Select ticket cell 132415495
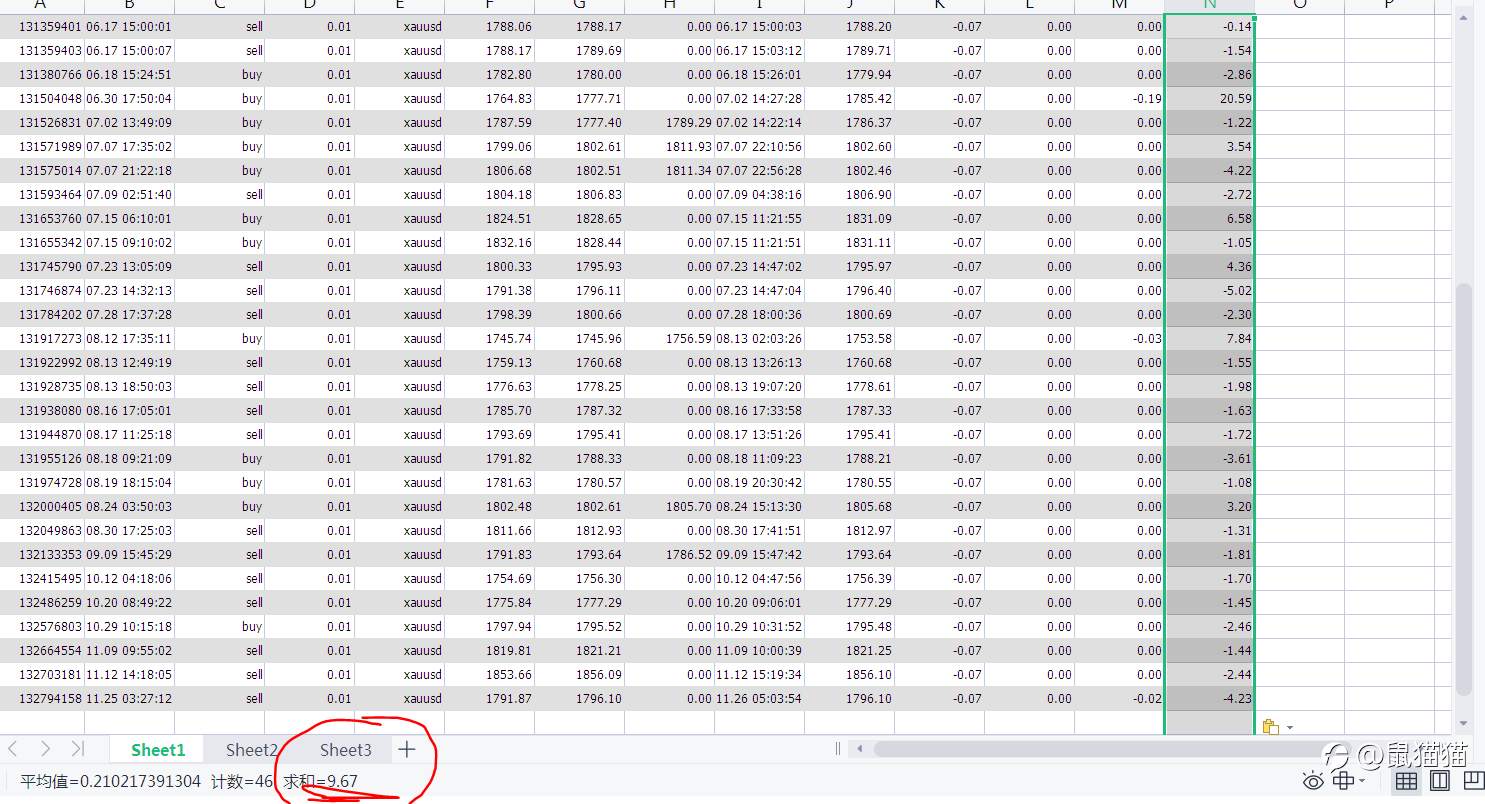Screen dimensions: 1485x804 [x=42, y=579]
